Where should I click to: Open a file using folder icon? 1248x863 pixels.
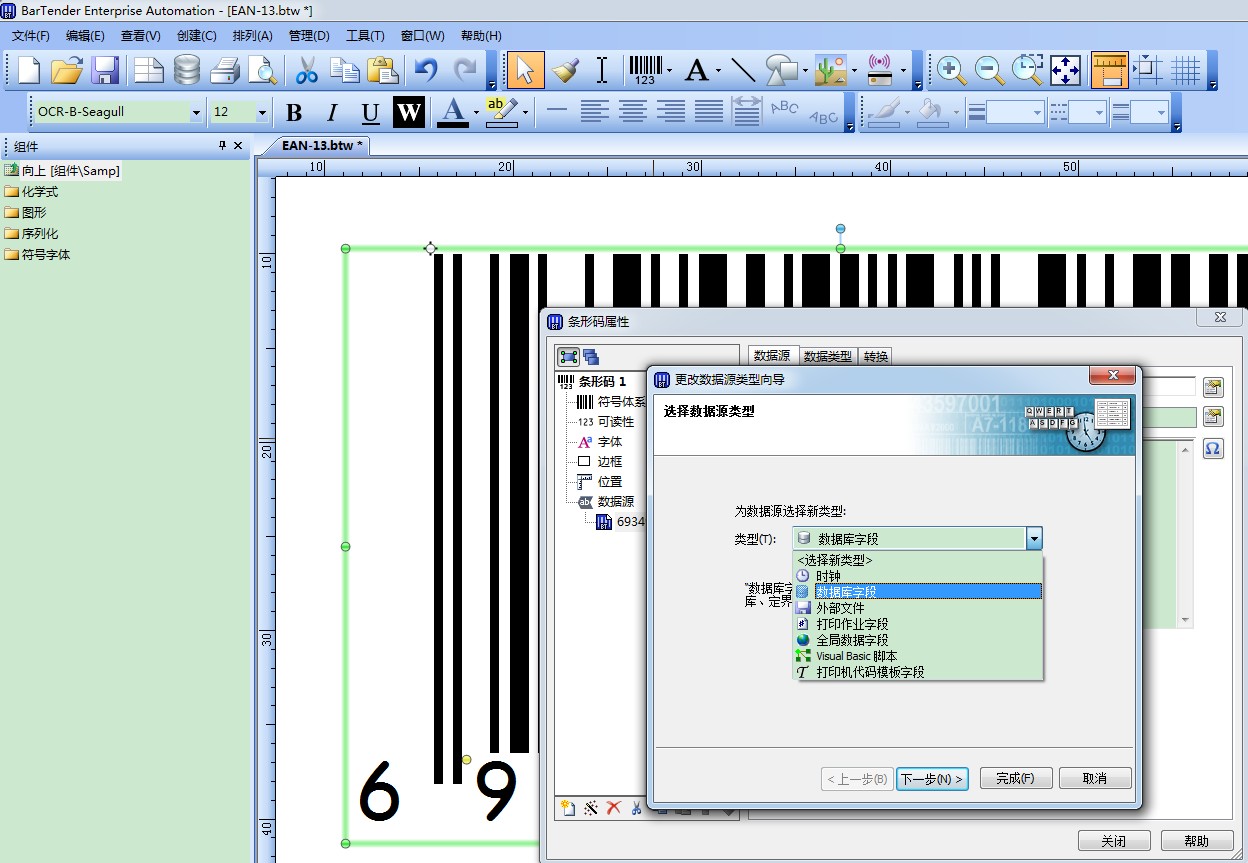(x=67, y=71)
